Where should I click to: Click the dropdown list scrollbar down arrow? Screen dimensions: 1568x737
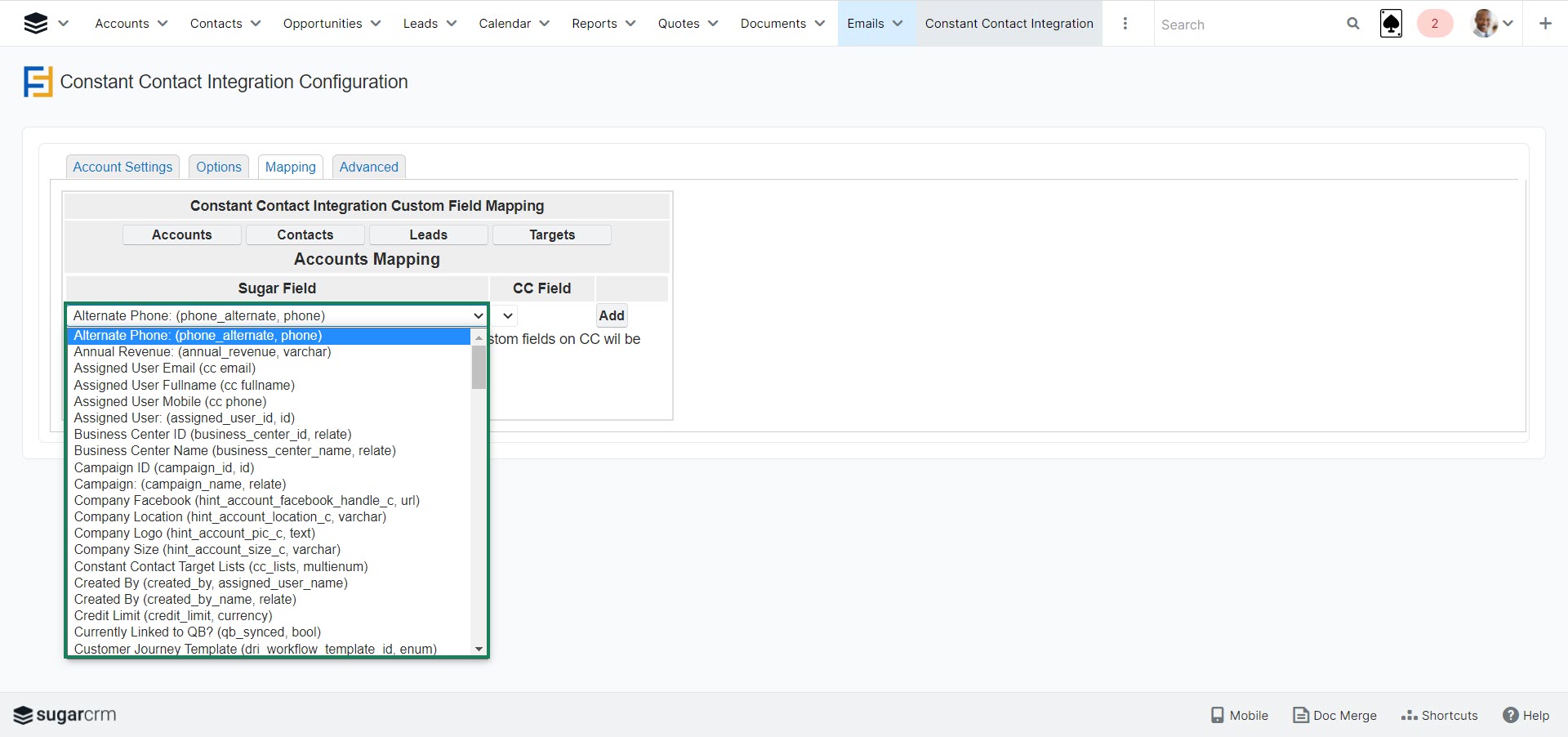tap(479, 649)
